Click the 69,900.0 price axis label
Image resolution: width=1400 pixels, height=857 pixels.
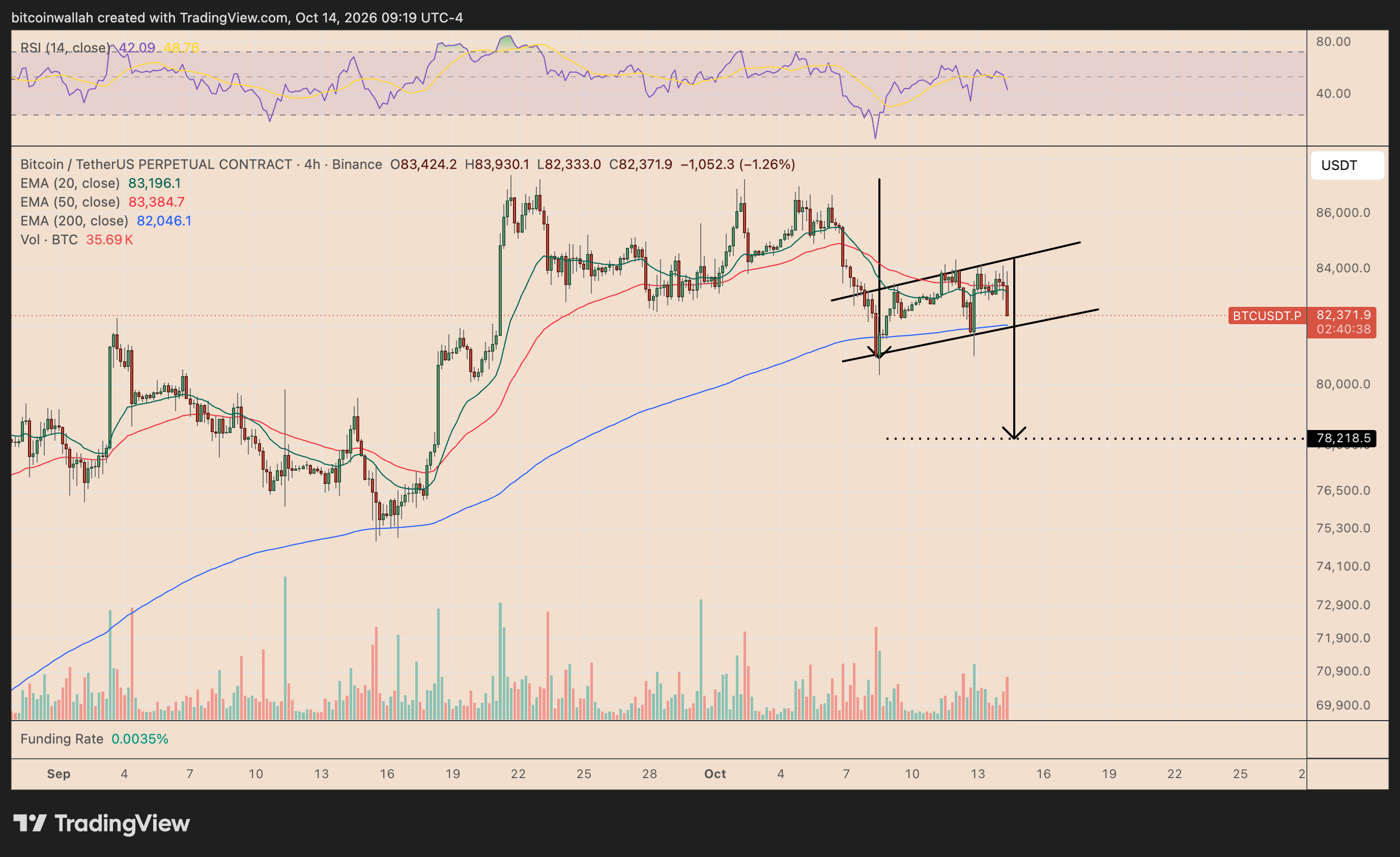click(x=1343, y=705)
